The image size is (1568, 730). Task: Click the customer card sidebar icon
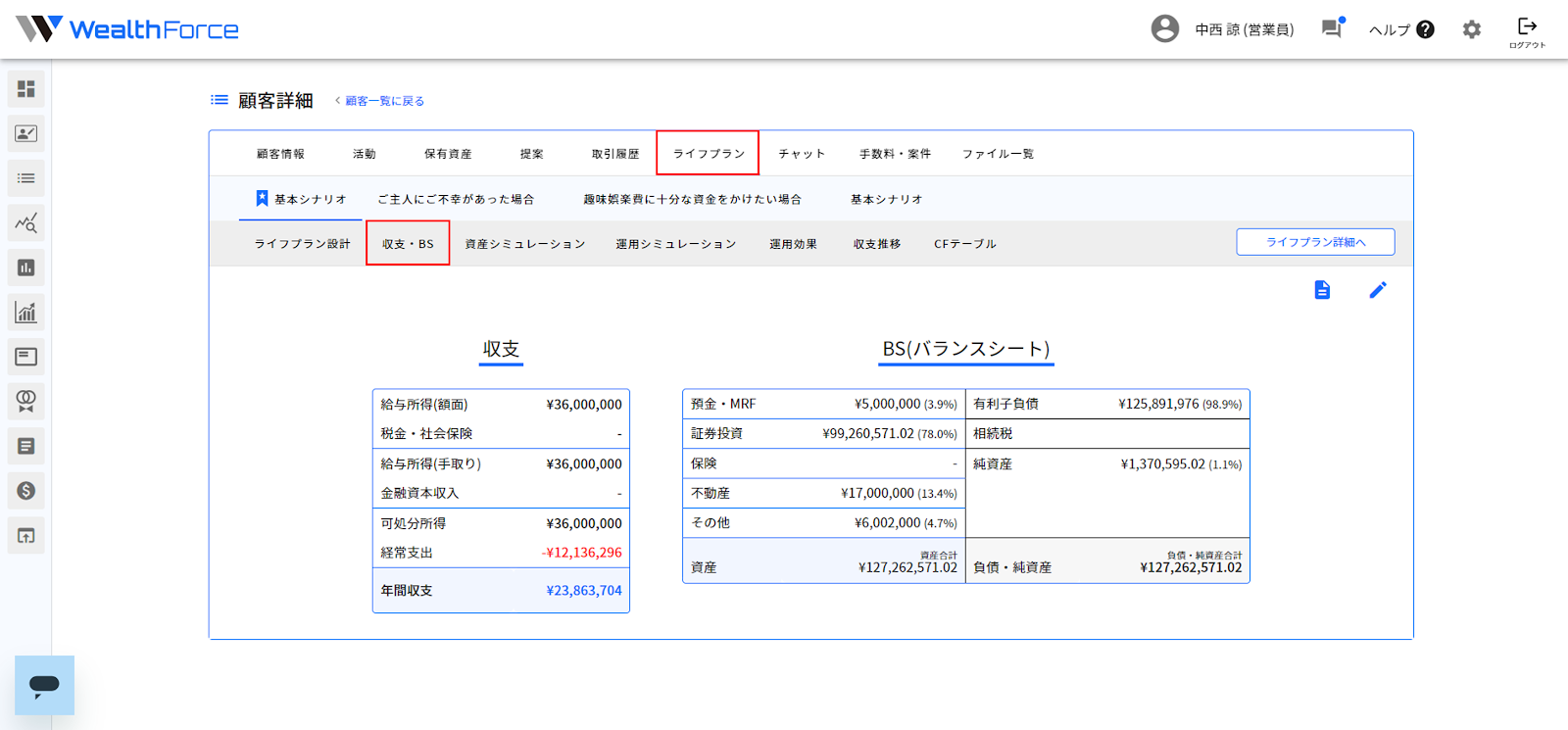point(26,134)
